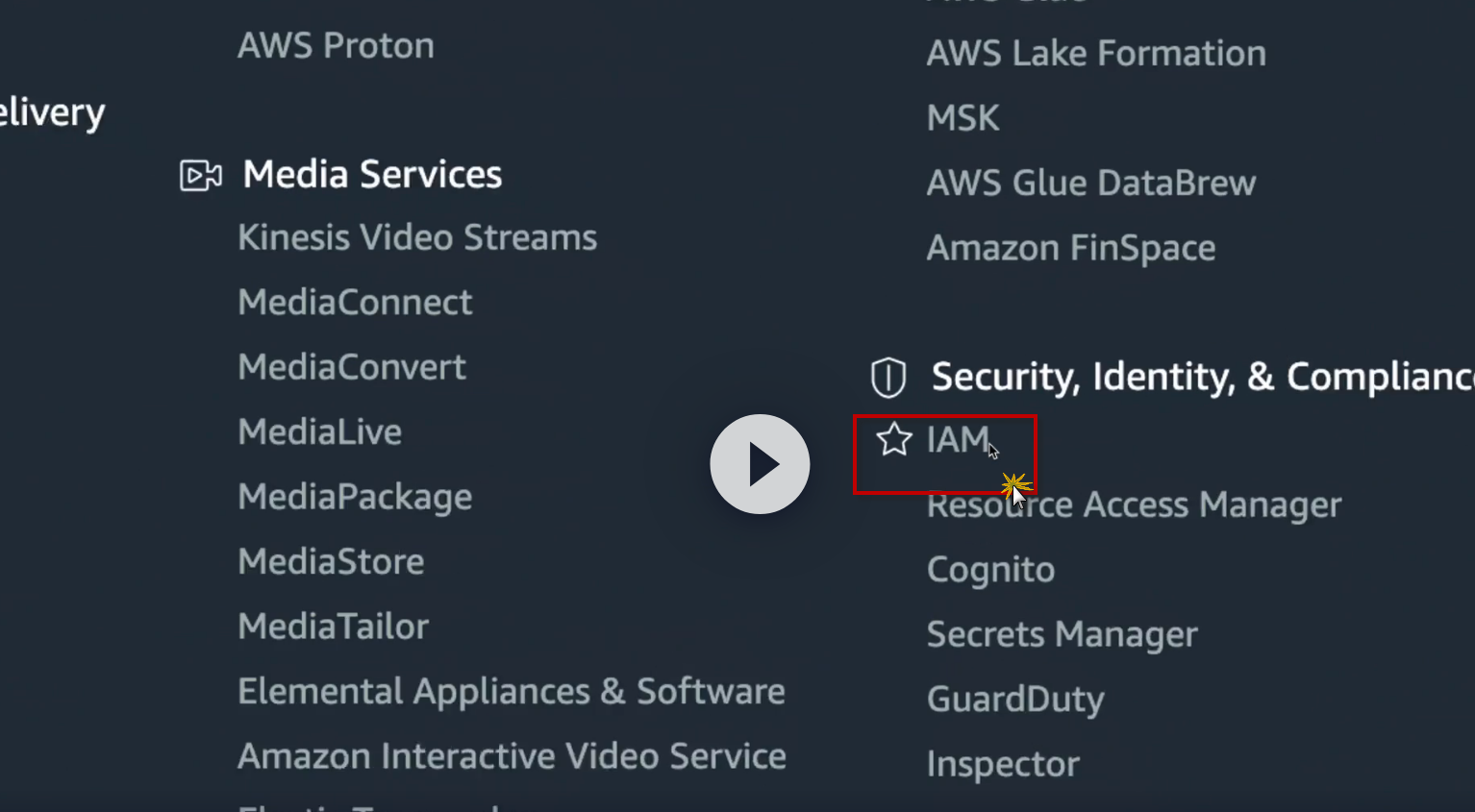Click the Security shield icon
1475x812 pixels.
pyautogui.click(x=887, y=377)
